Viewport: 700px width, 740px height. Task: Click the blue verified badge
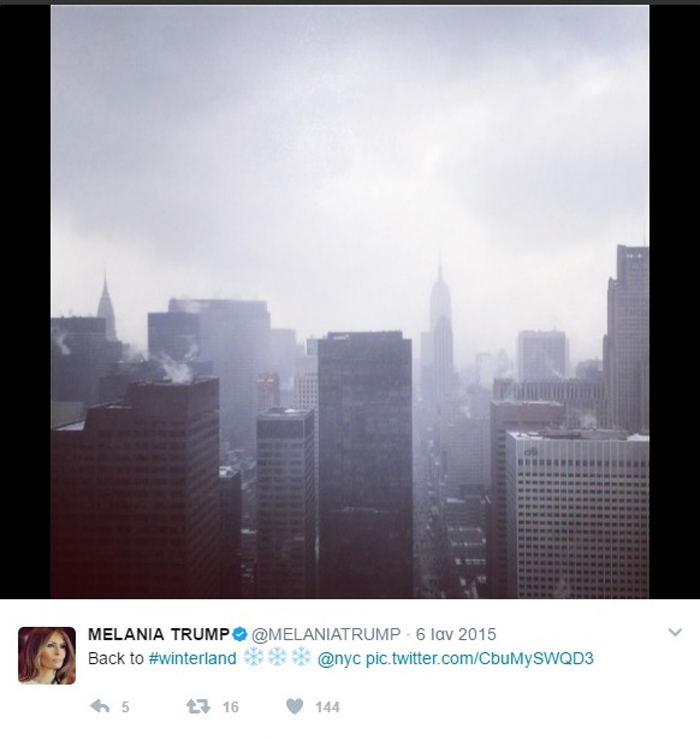240,634
